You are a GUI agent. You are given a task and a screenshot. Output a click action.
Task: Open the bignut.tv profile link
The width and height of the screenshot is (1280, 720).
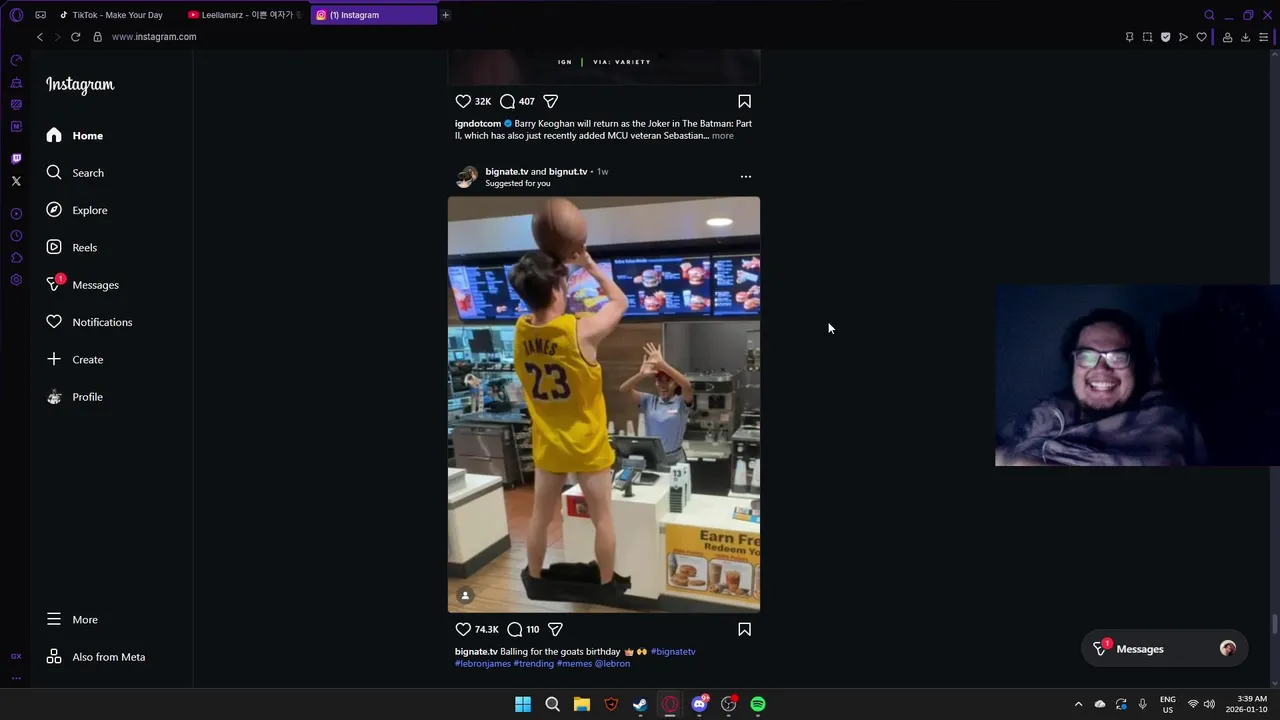(x=568, y=171)
